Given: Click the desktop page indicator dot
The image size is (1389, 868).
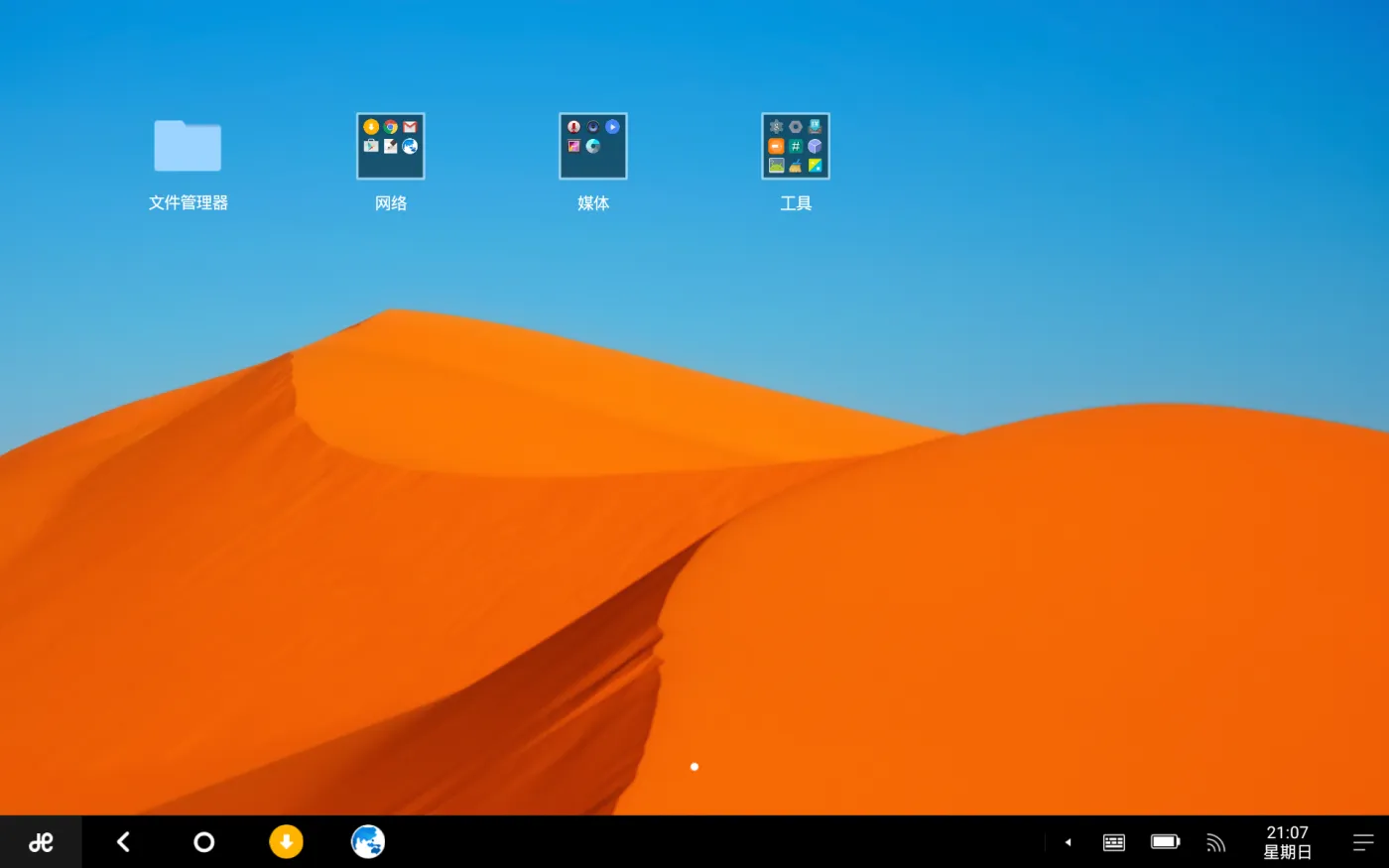Looking at the screenshot, I should (694, 767).
